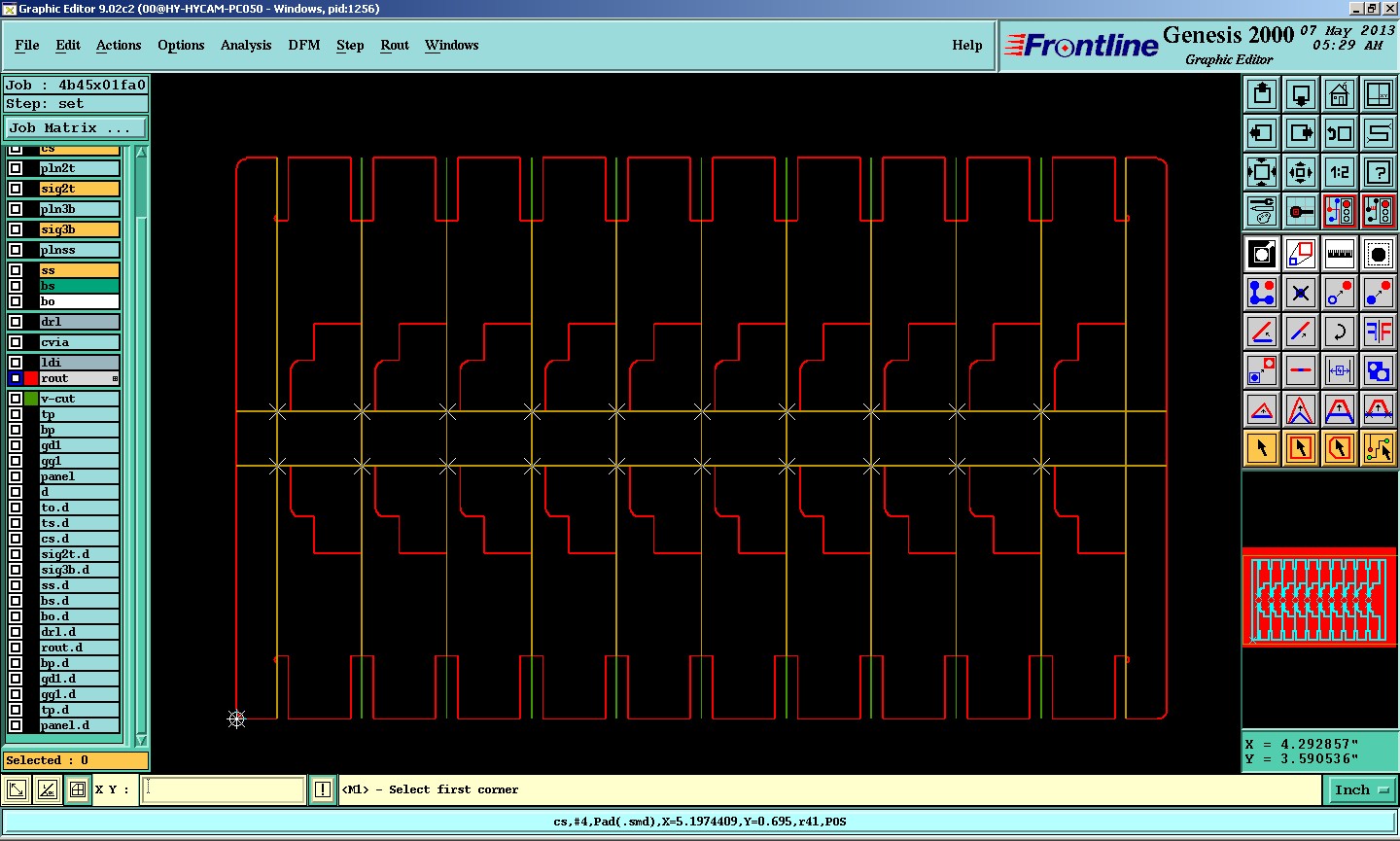Open the Inch units dropdown

tap(1361, 790)
